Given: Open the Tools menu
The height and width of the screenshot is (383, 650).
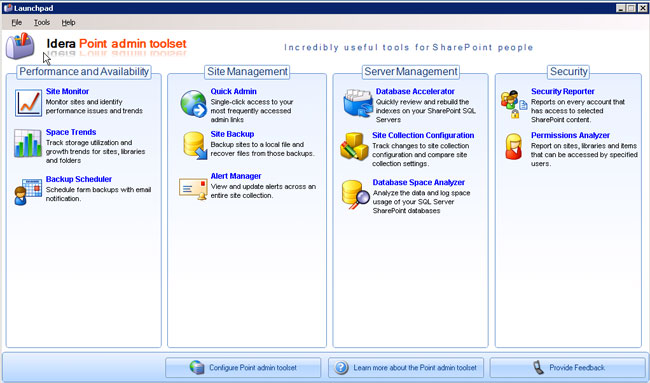Looking at the screenshot, I should [x=42, y=22].
